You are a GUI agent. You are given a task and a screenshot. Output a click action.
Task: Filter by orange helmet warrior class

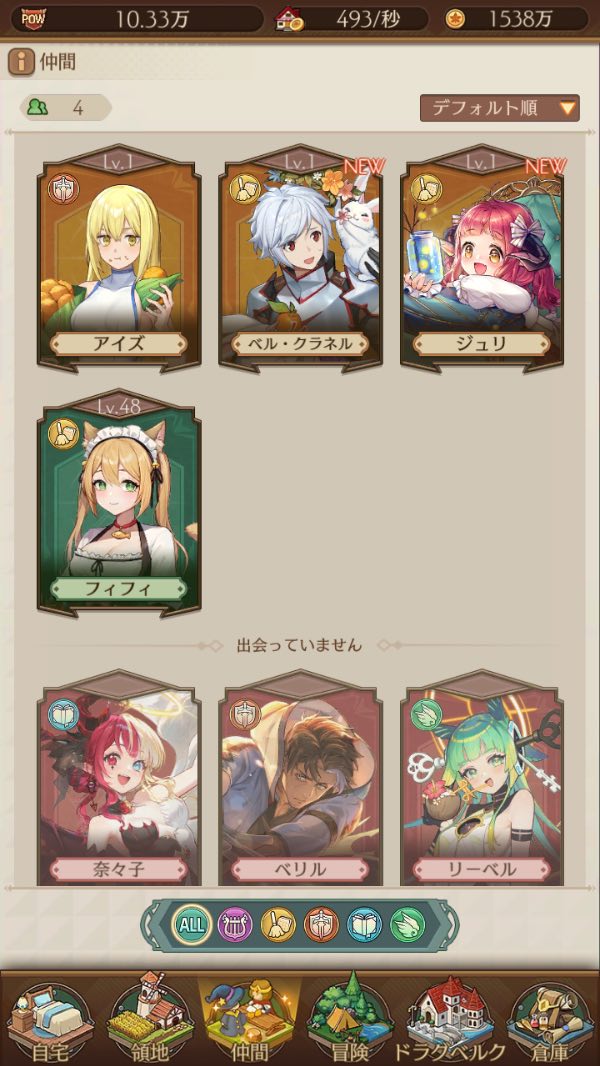(321, 925)
